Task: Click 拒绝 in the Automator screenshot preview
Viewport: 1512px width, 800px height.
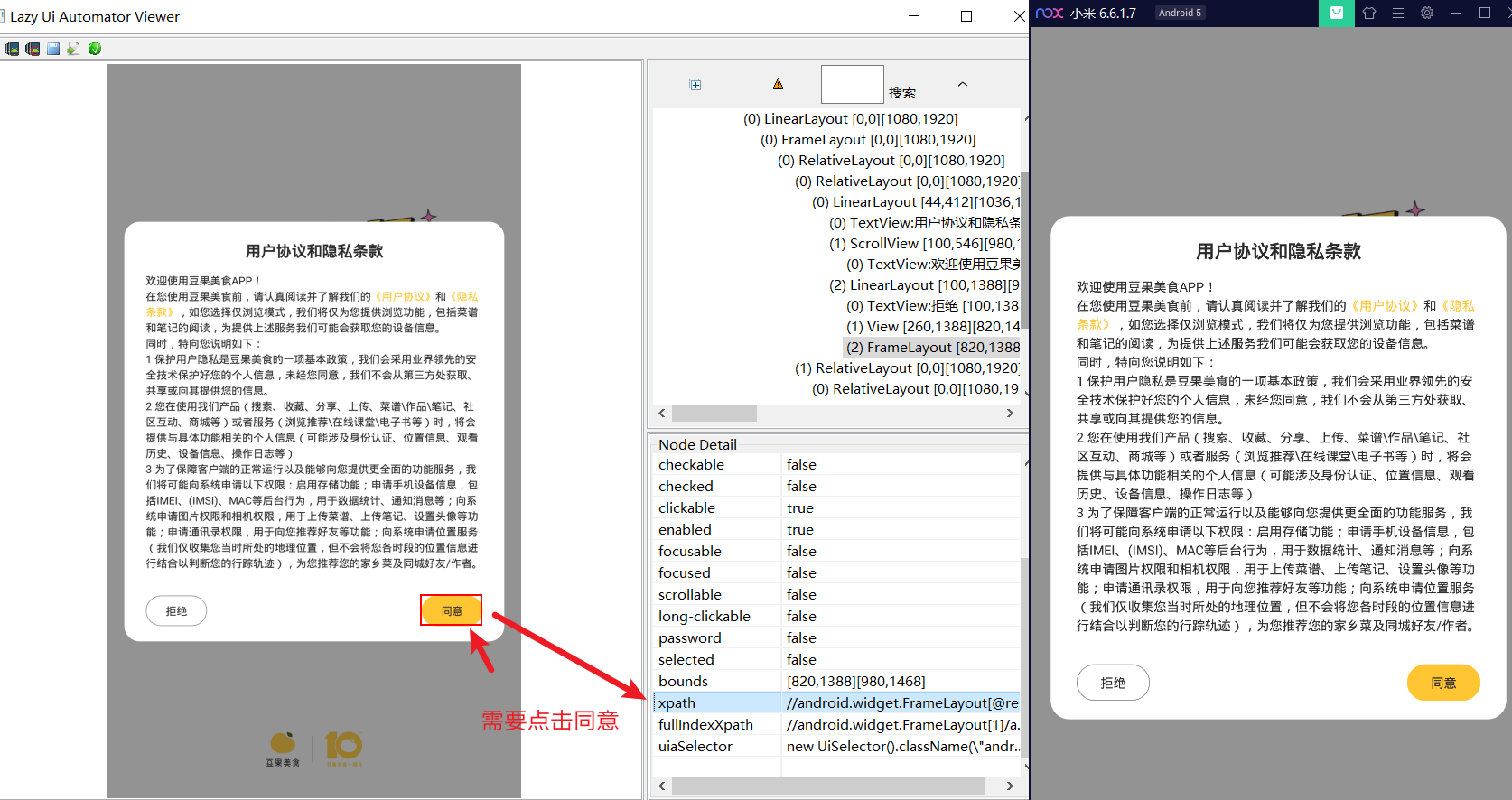Action: (176, 611)
